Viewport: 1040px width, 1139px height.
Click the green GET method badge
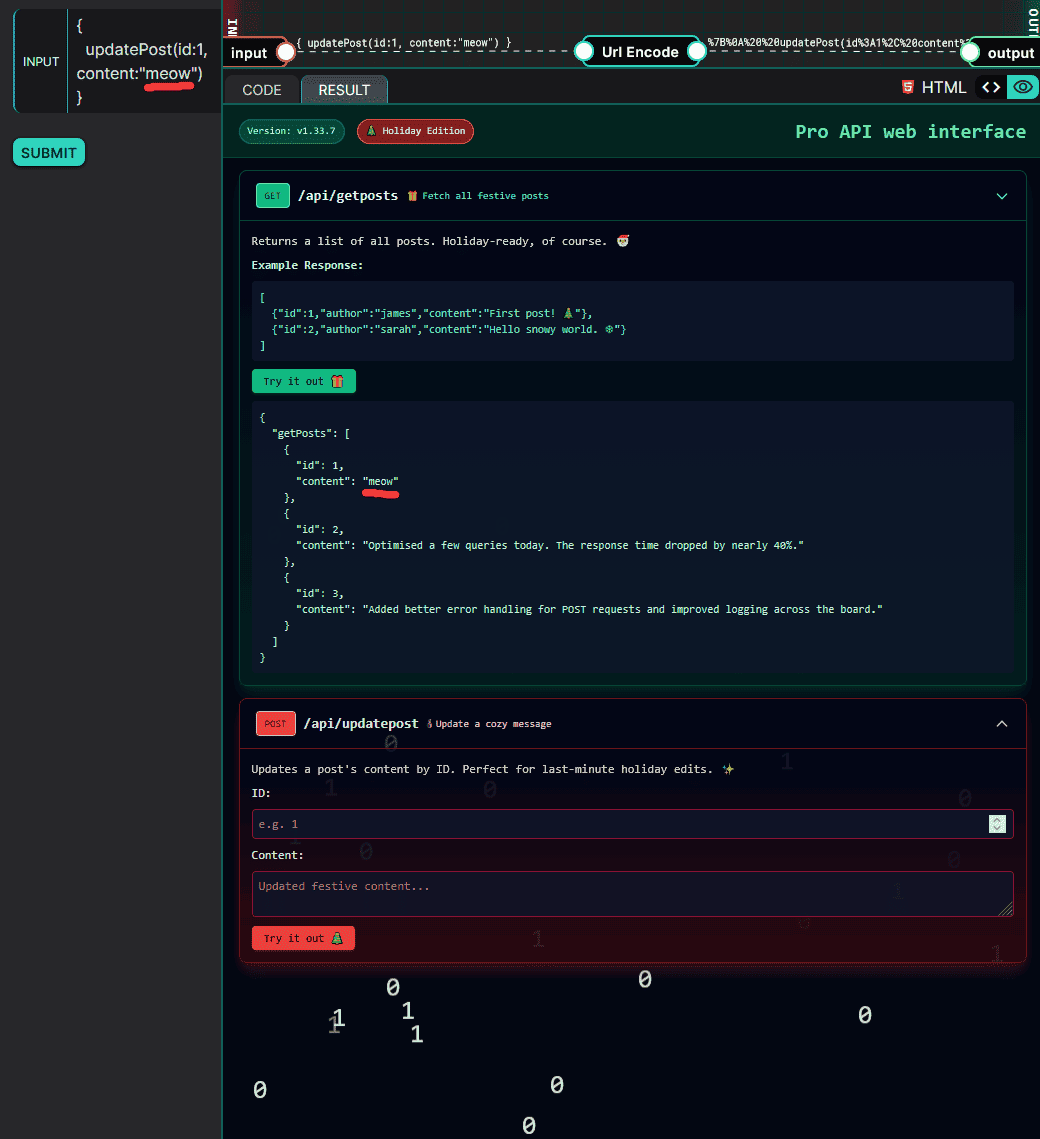pos(272,196)
